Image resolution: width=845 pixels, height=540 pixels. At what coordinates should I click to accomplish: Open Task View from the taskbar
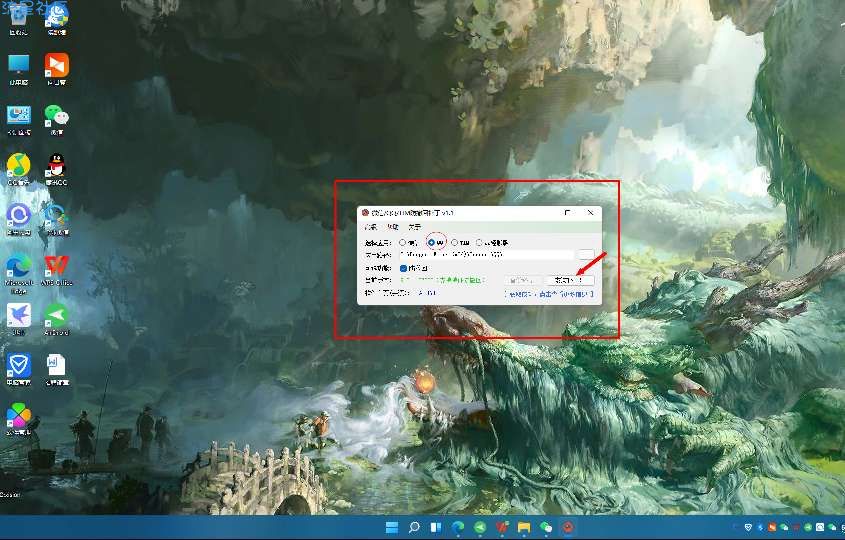(436, 527)
